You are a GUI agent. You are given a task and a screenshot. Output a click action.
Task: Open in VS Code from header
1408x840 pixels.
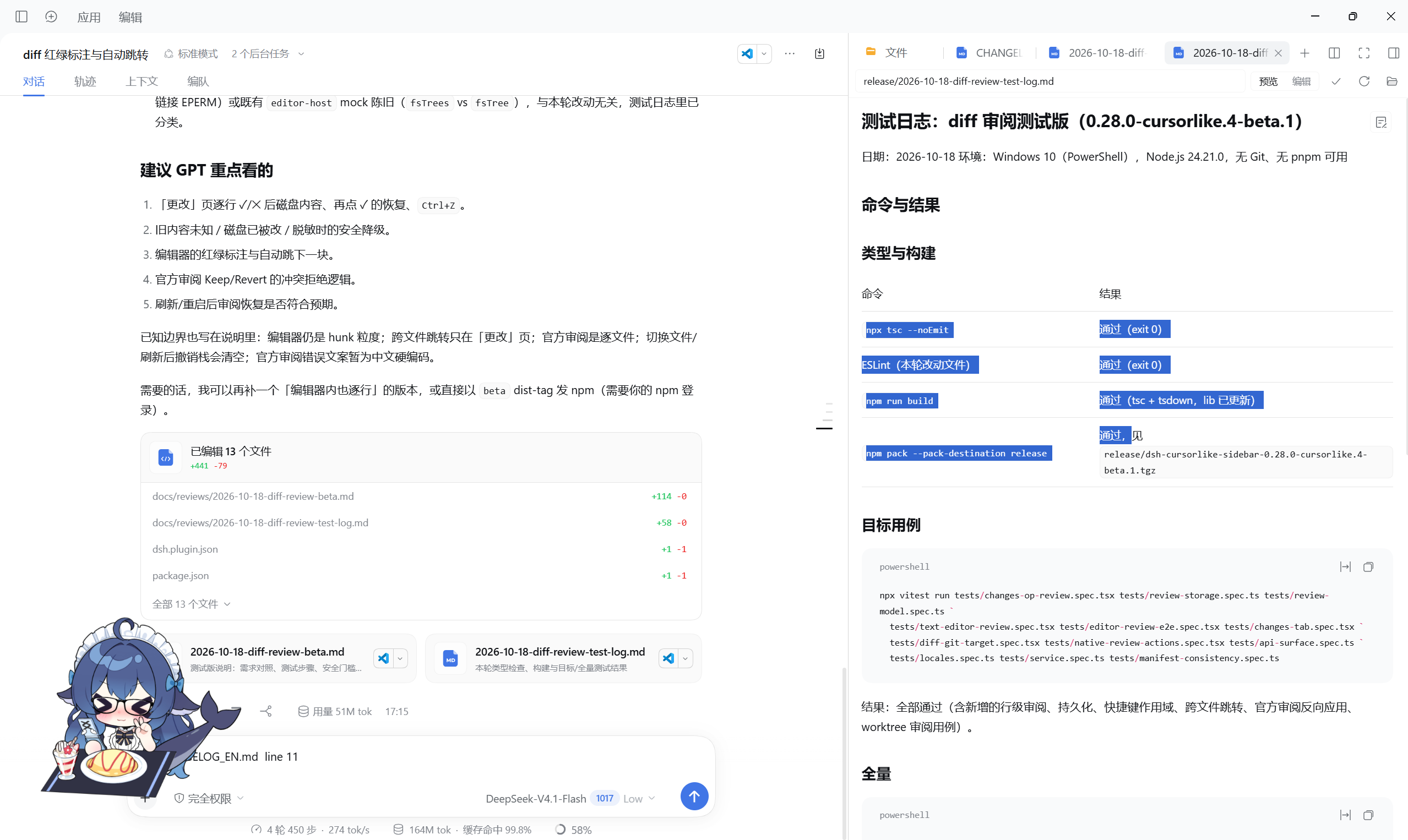(x=747, y=54)
